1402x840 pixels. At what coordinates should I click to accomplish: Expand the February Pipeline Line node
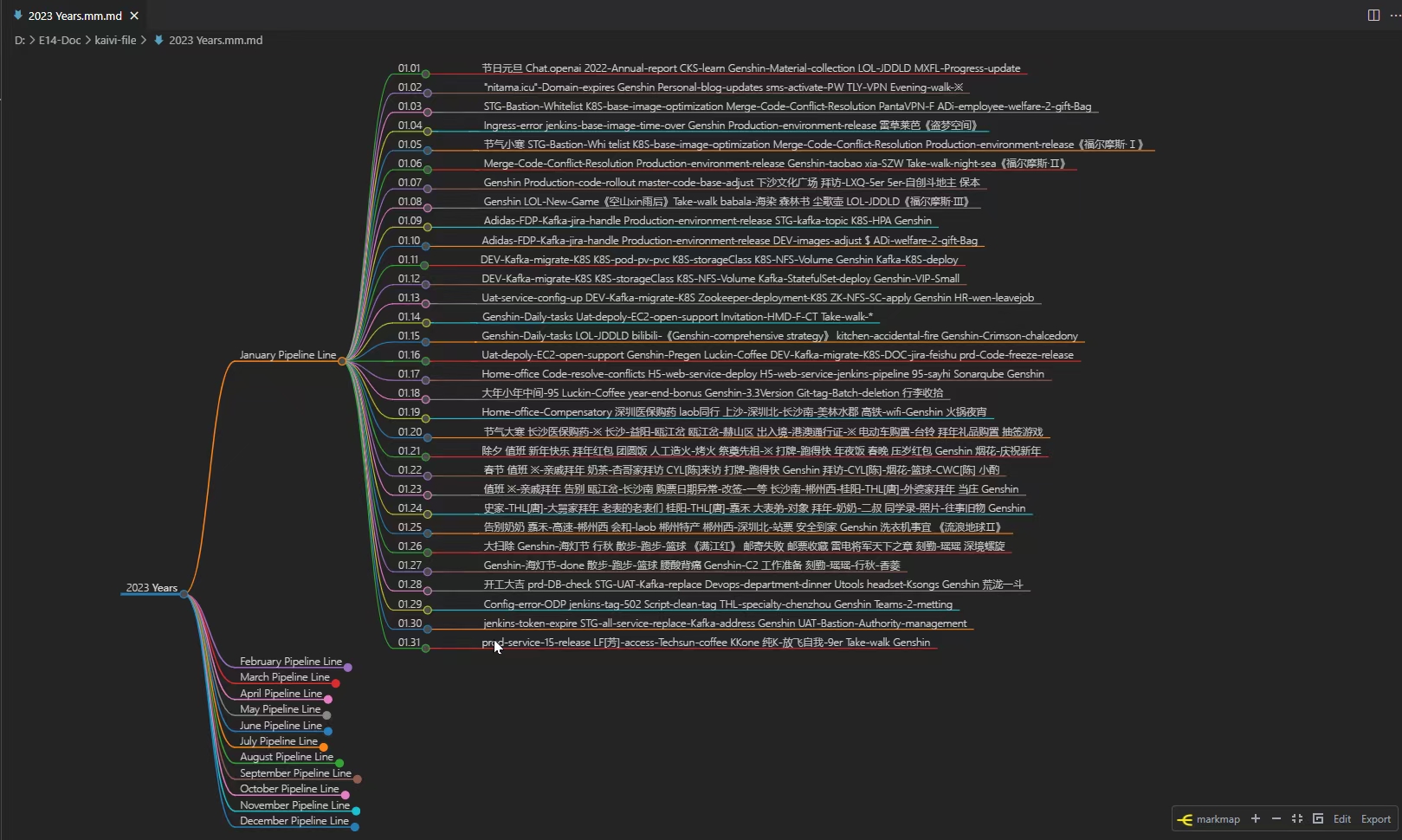click(348, 668)
